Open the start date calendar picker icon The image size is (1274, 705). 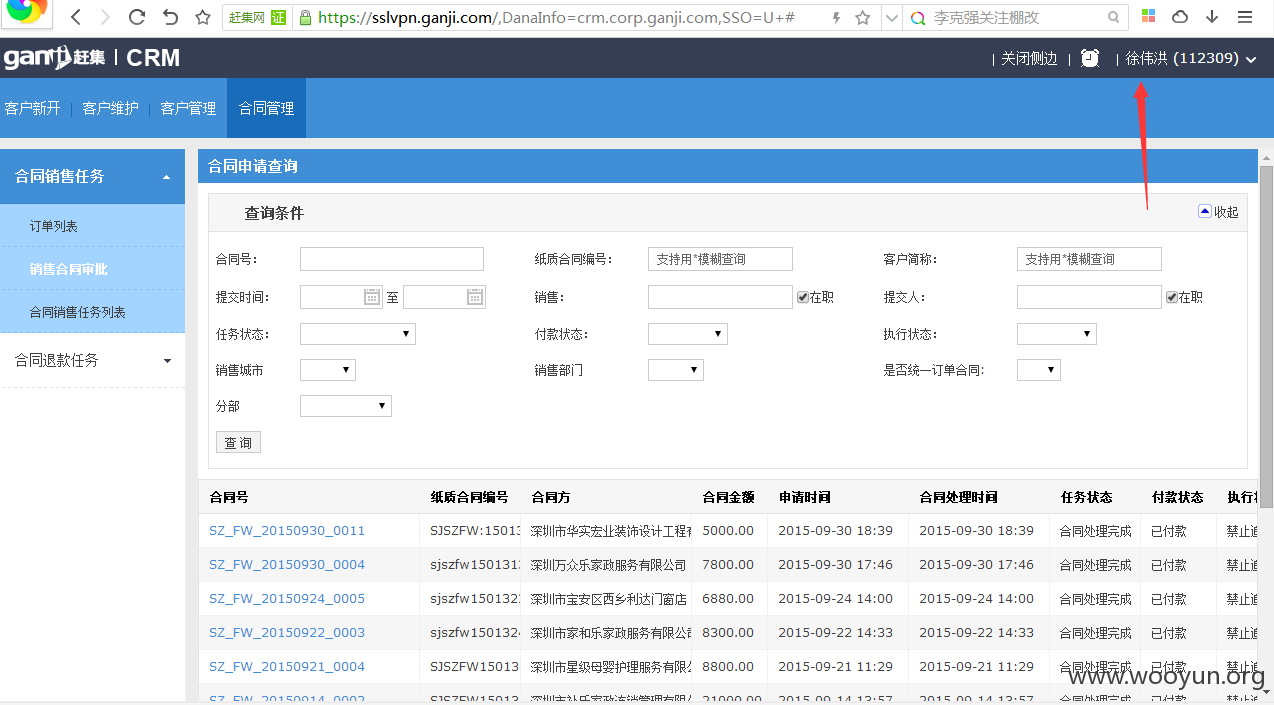372,296
